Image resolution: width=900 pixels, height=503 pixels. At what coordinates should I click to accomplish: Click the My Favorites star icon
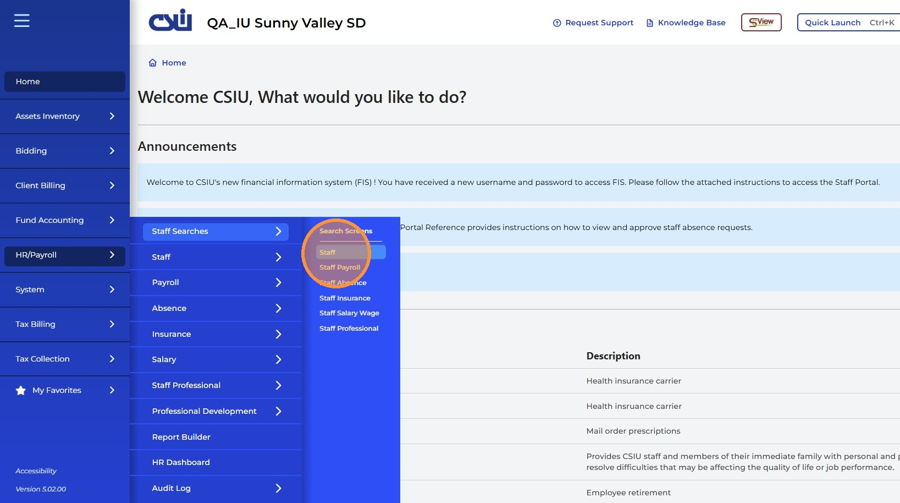click(21, 390)
